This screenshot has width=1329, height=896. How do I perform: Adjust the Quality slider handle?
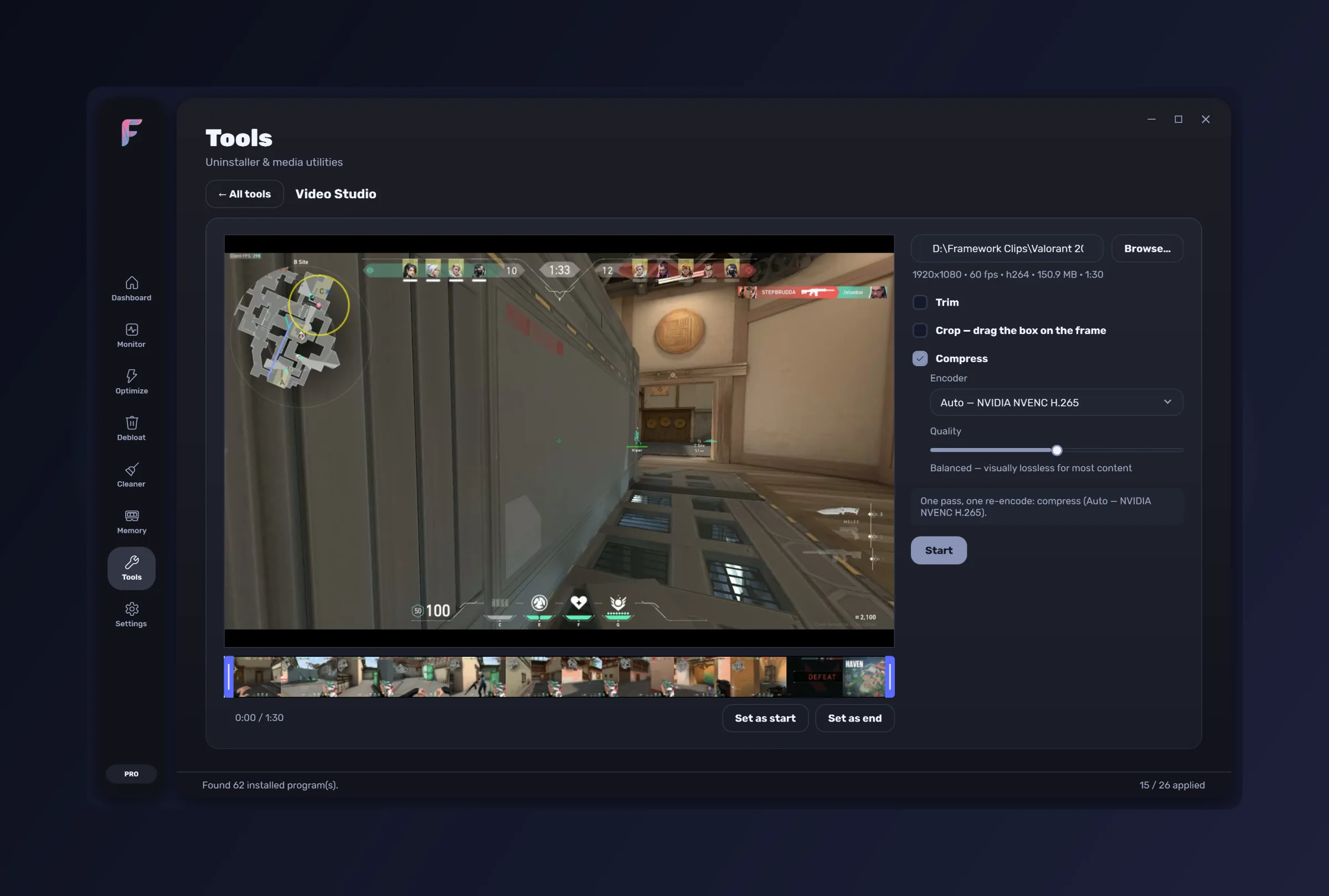pos(1057,450)
